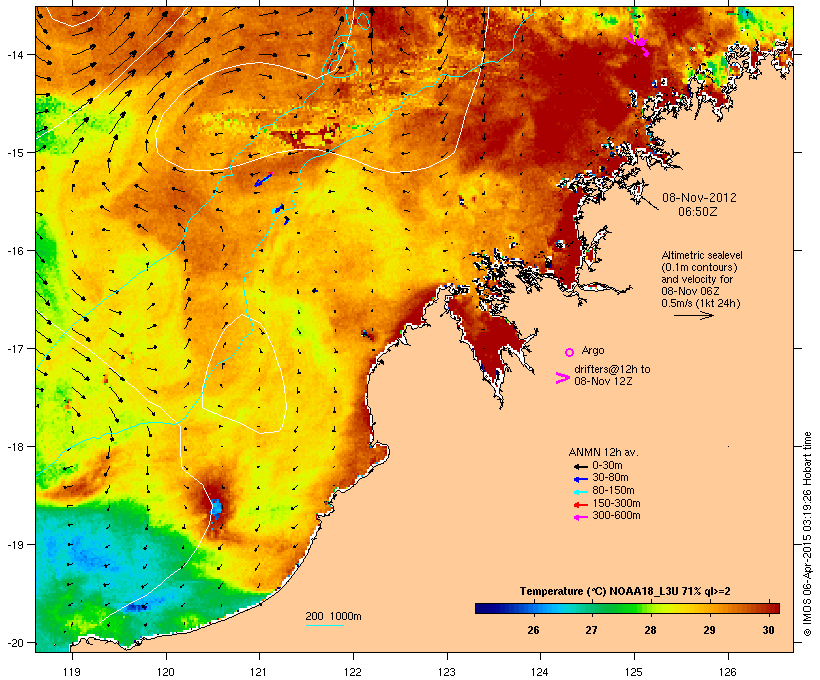Click the 0-30m depth label
The width and height of the screenshot is (820, 680).
pos(607,466)
